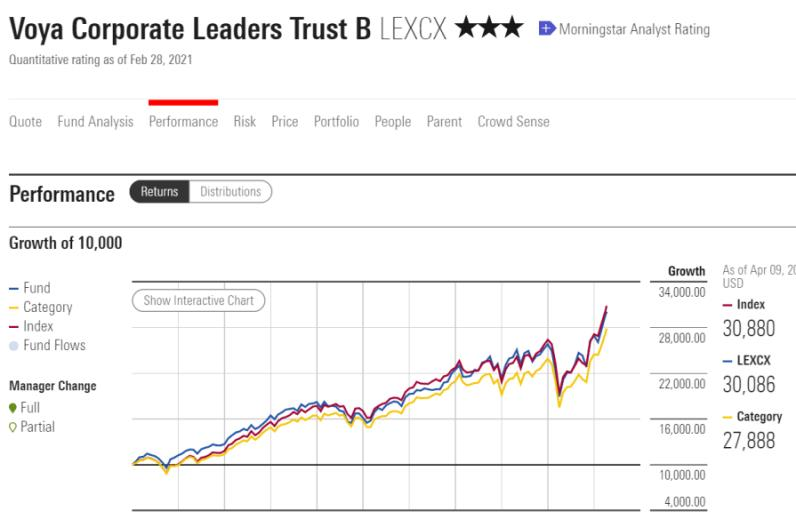
Task: Click the LEXCX blue color swatch
Action: [x=727, y=361]
